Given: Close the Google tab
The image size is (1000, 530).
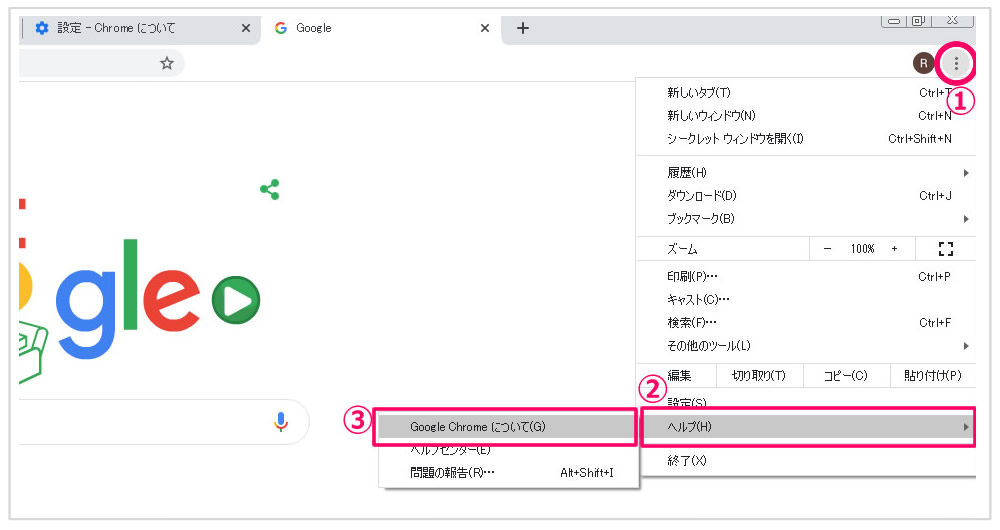Looking at the screenshot, I should coord(485,28).
